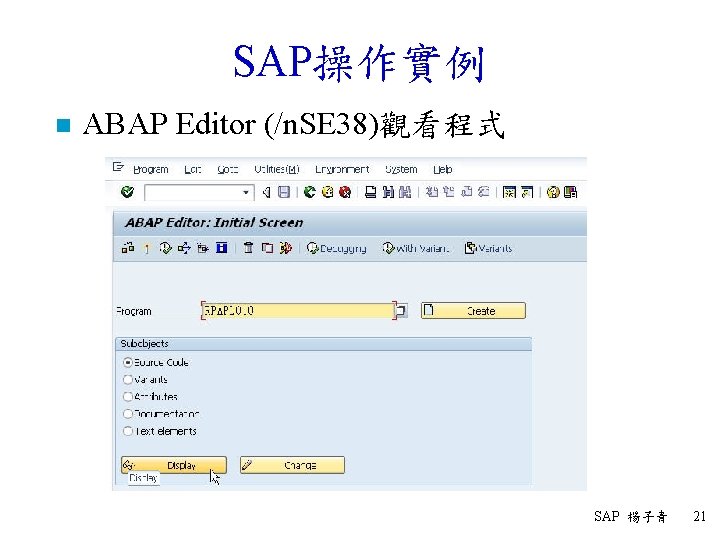
Task: Click the Generate Shortcut icon
Action: click(x=527, y=192)
